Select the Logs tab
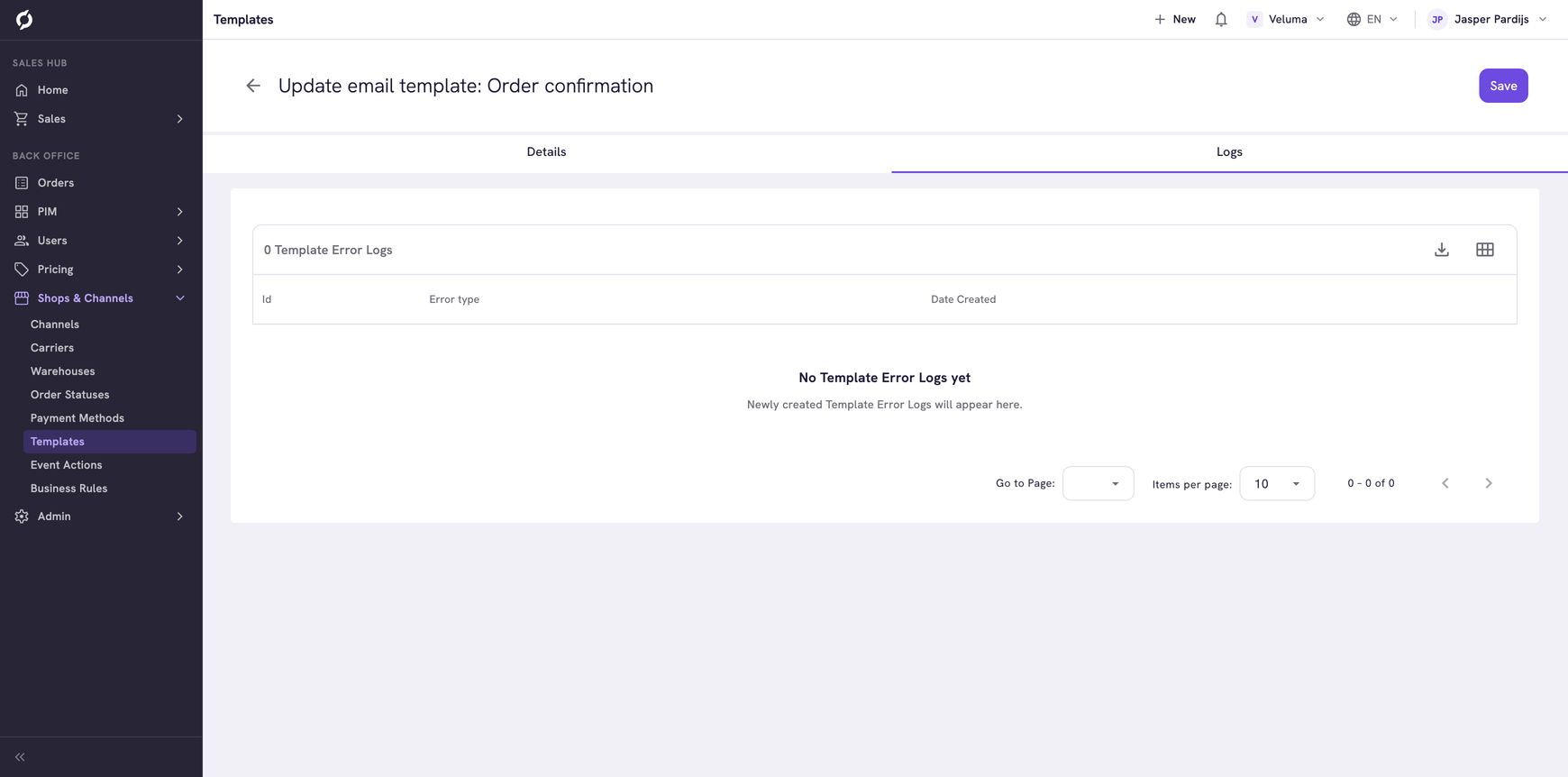This screenshot has width=1568, height=777. pos(1229,151)
